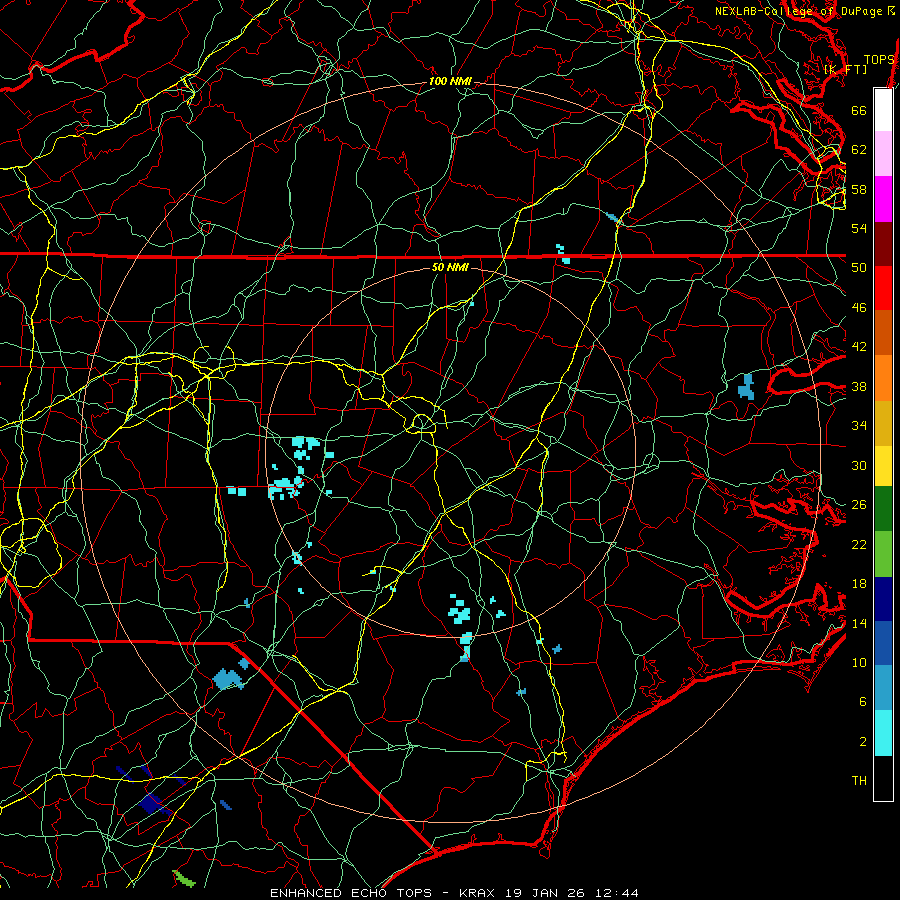This screenshot has width=900, height=900.
Task: Click the "62" legend label
Action: click(859, 149)
